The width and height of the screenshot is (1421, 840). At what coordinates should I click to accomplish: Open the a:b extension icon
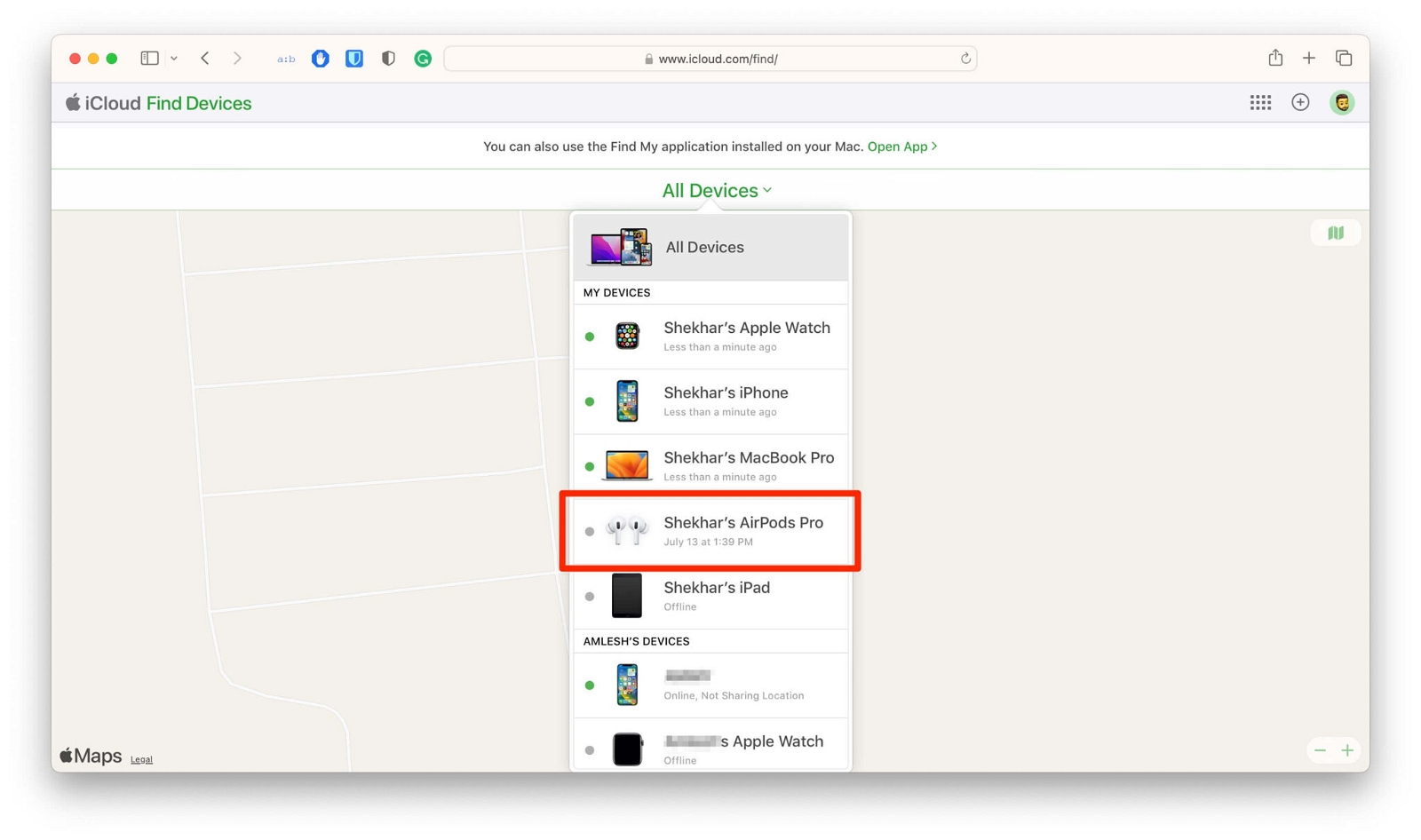point(285,59)
